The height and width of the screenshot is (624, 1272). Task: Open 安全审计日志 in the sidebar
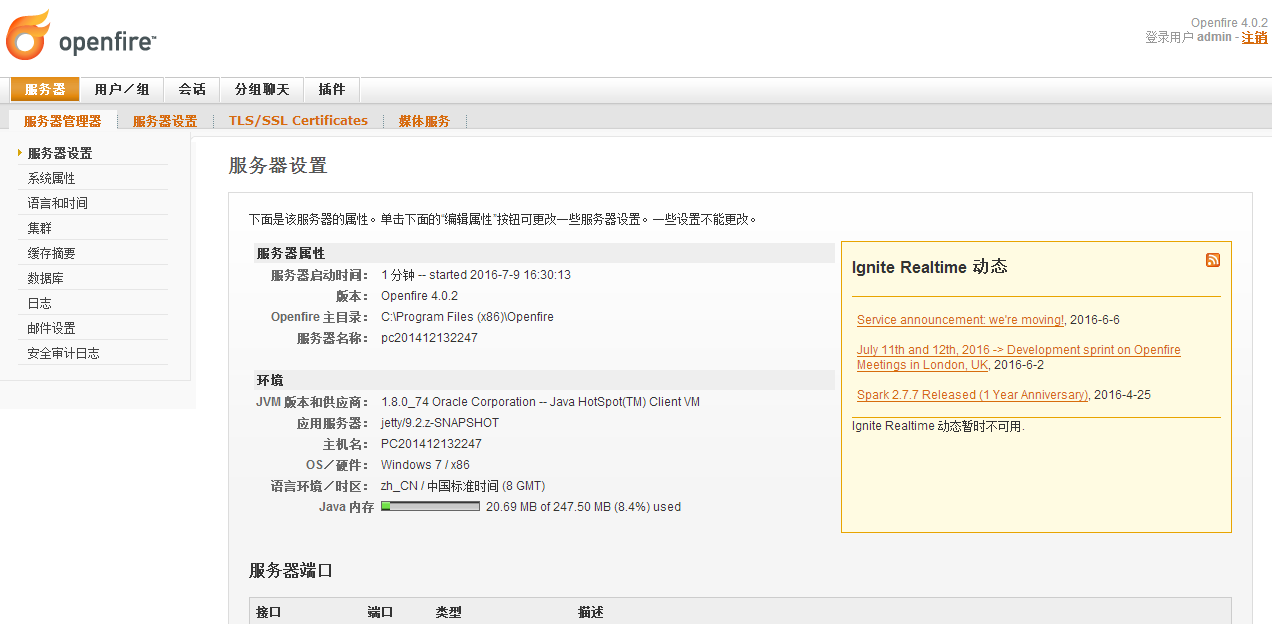point(63,353)
